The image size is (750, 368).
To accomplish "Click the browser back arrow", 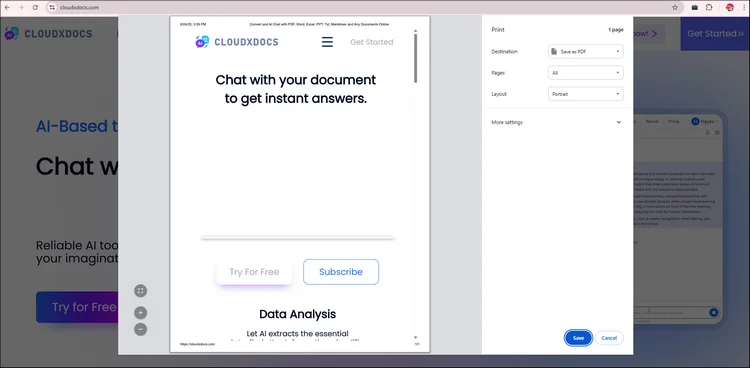I will (x=7, y=8).
